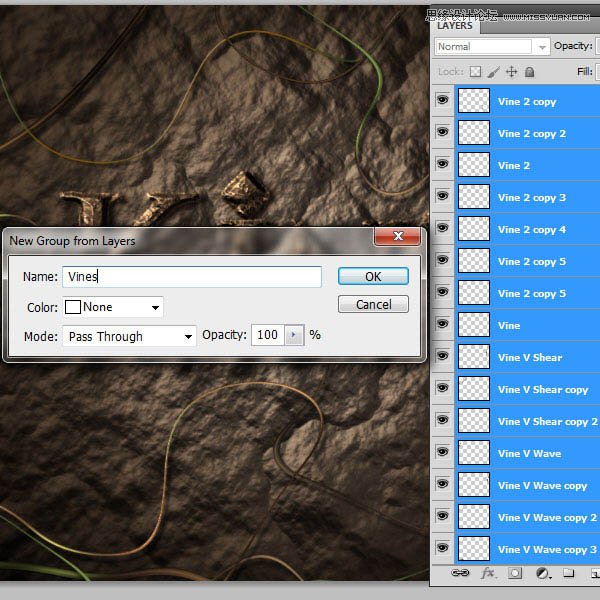Hide the Vine V Shear layer

(x=442, y=356)
